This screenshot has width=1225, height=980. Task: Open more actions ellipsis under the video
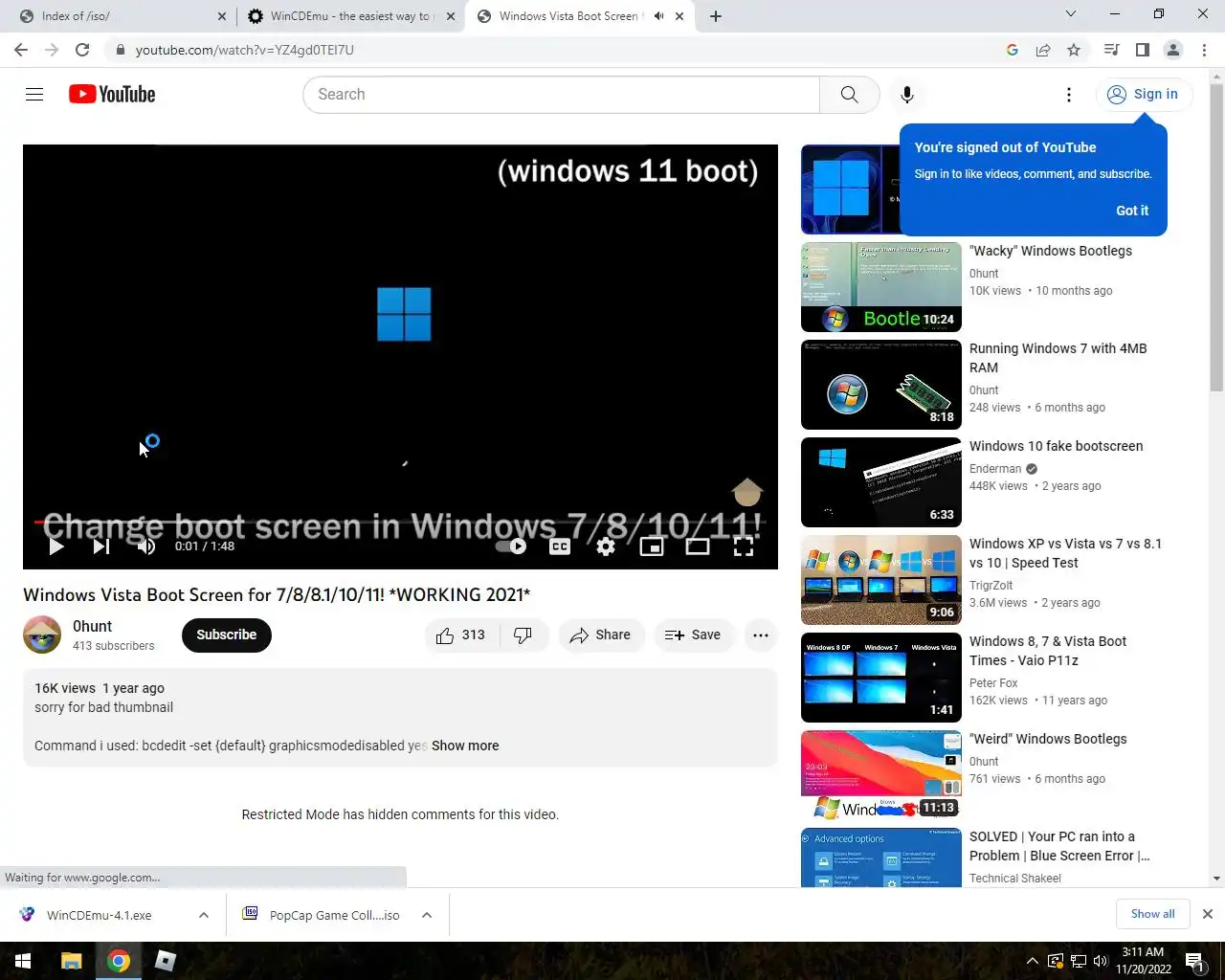click(x=761, y=635)
